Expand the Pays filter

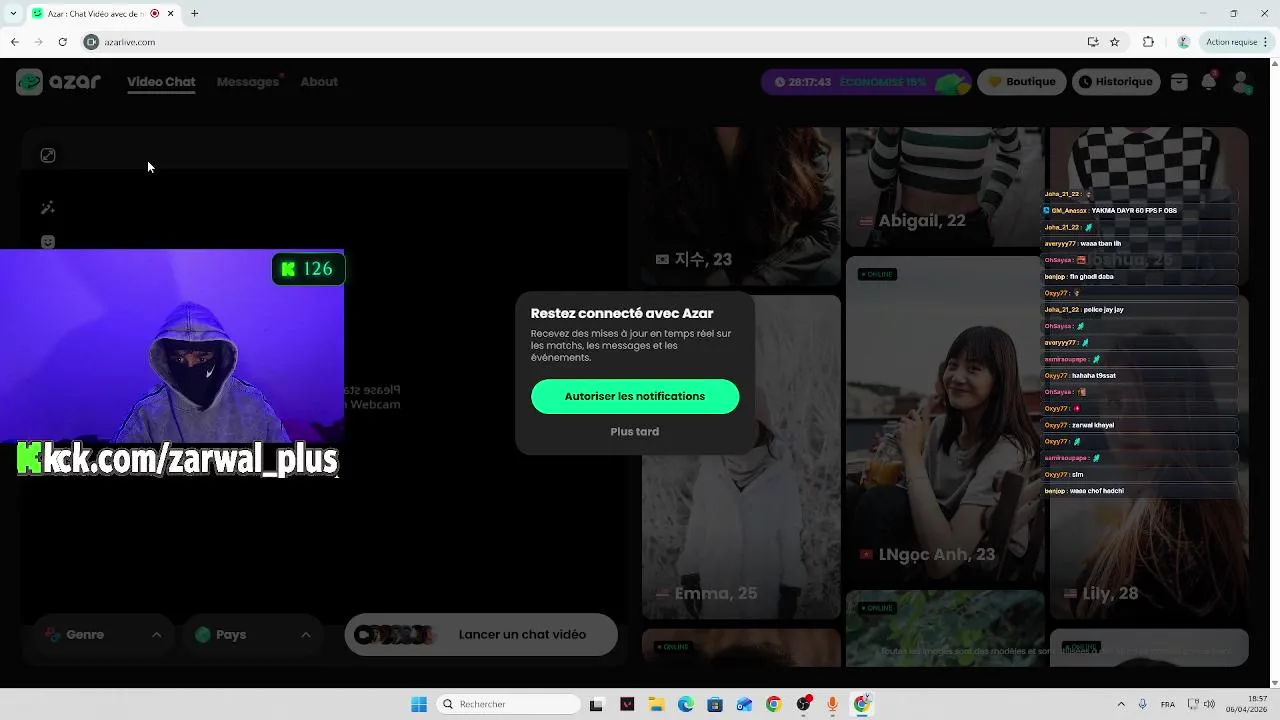pos(252,635)
